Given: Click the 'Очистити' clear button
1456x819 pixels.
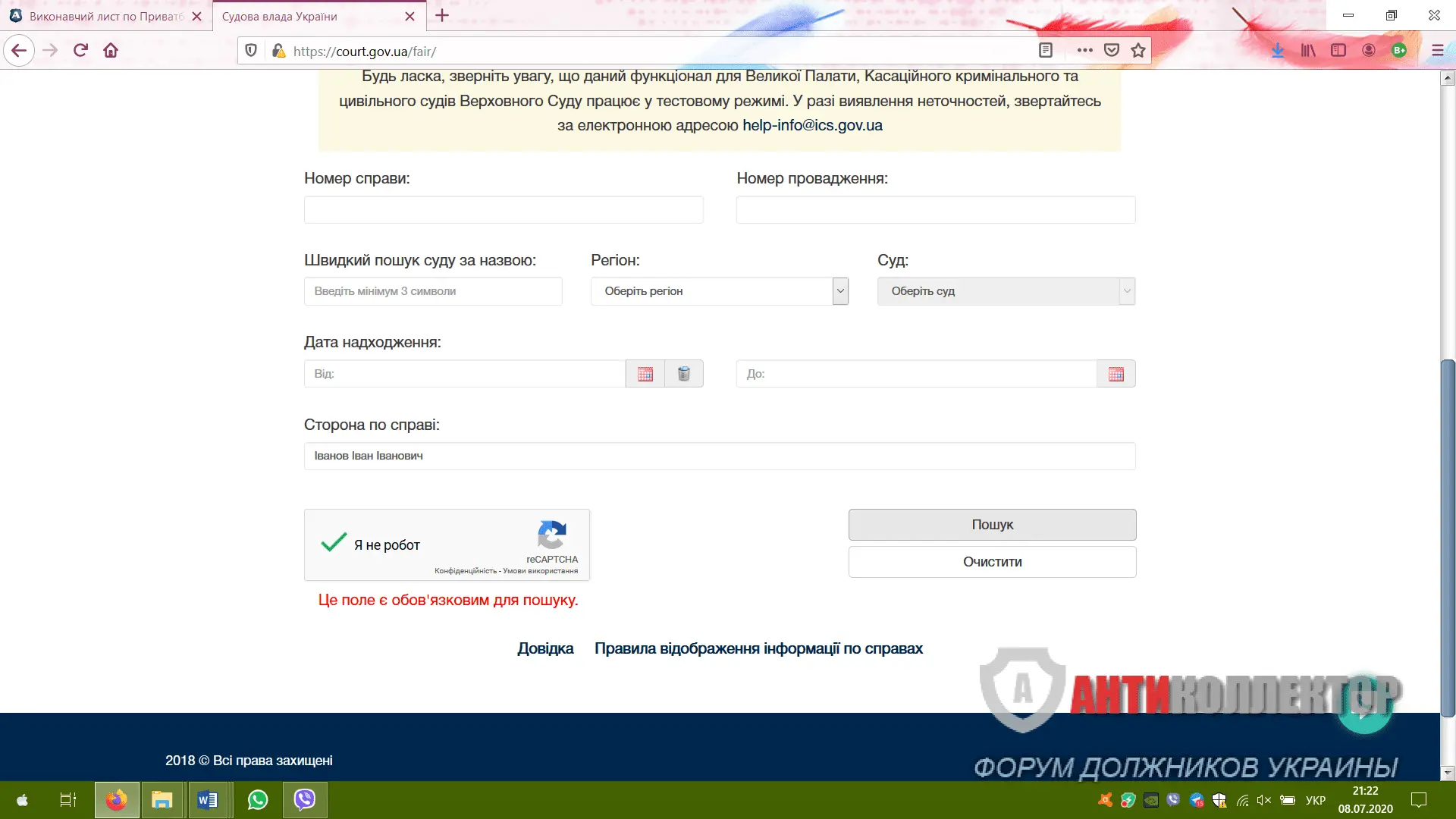Looking at the screenshot, I should pos(992,562).
